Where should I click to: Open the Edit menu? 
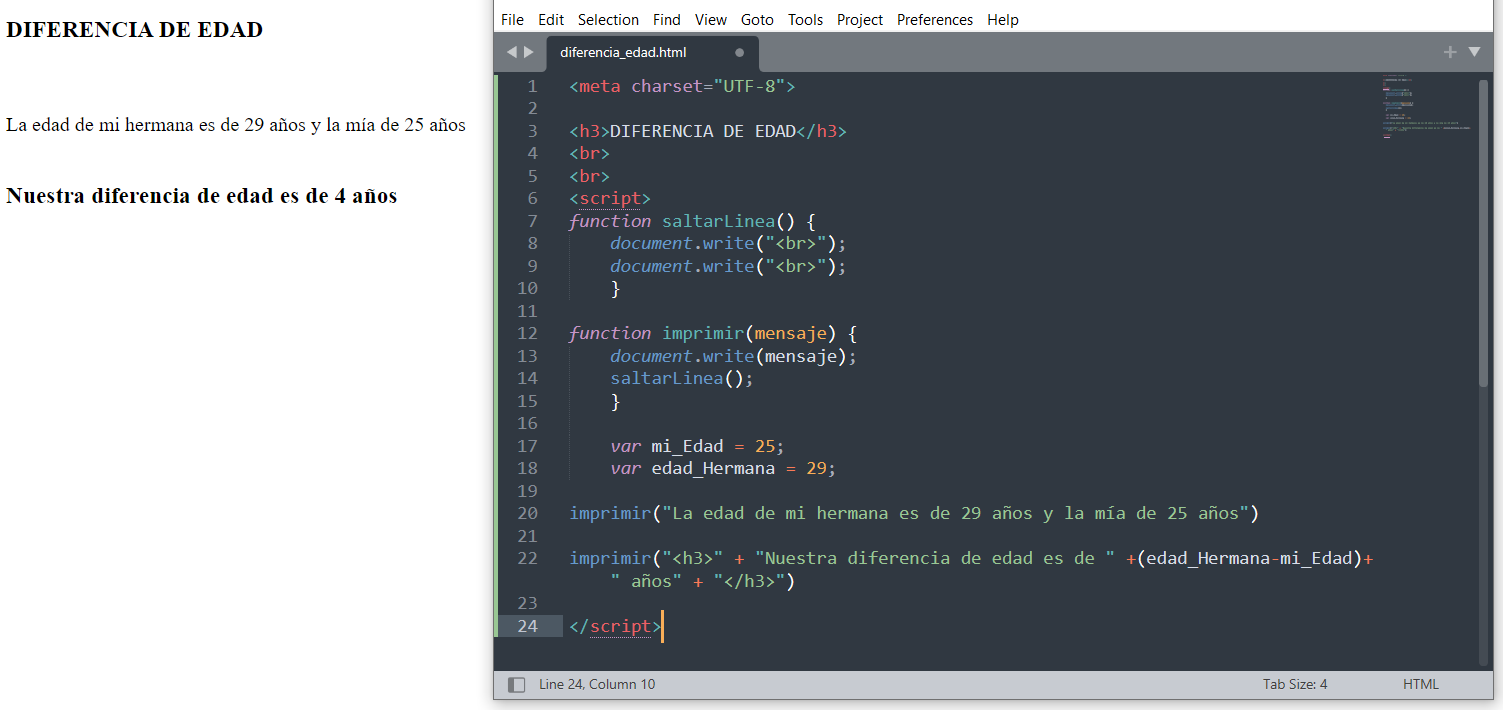point(551,20)
